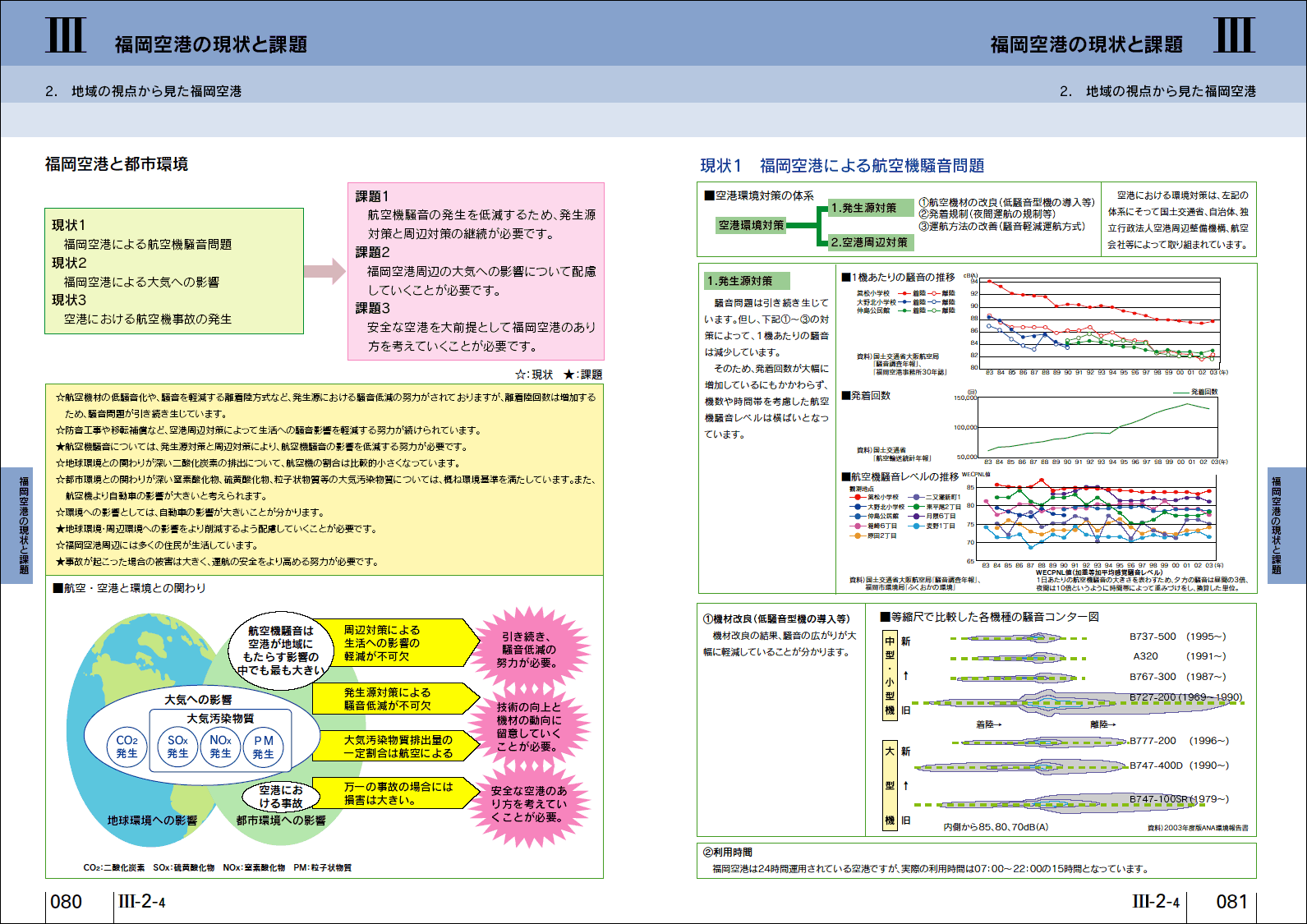Select the "現状2" label in the green box

tap(69, 263)
